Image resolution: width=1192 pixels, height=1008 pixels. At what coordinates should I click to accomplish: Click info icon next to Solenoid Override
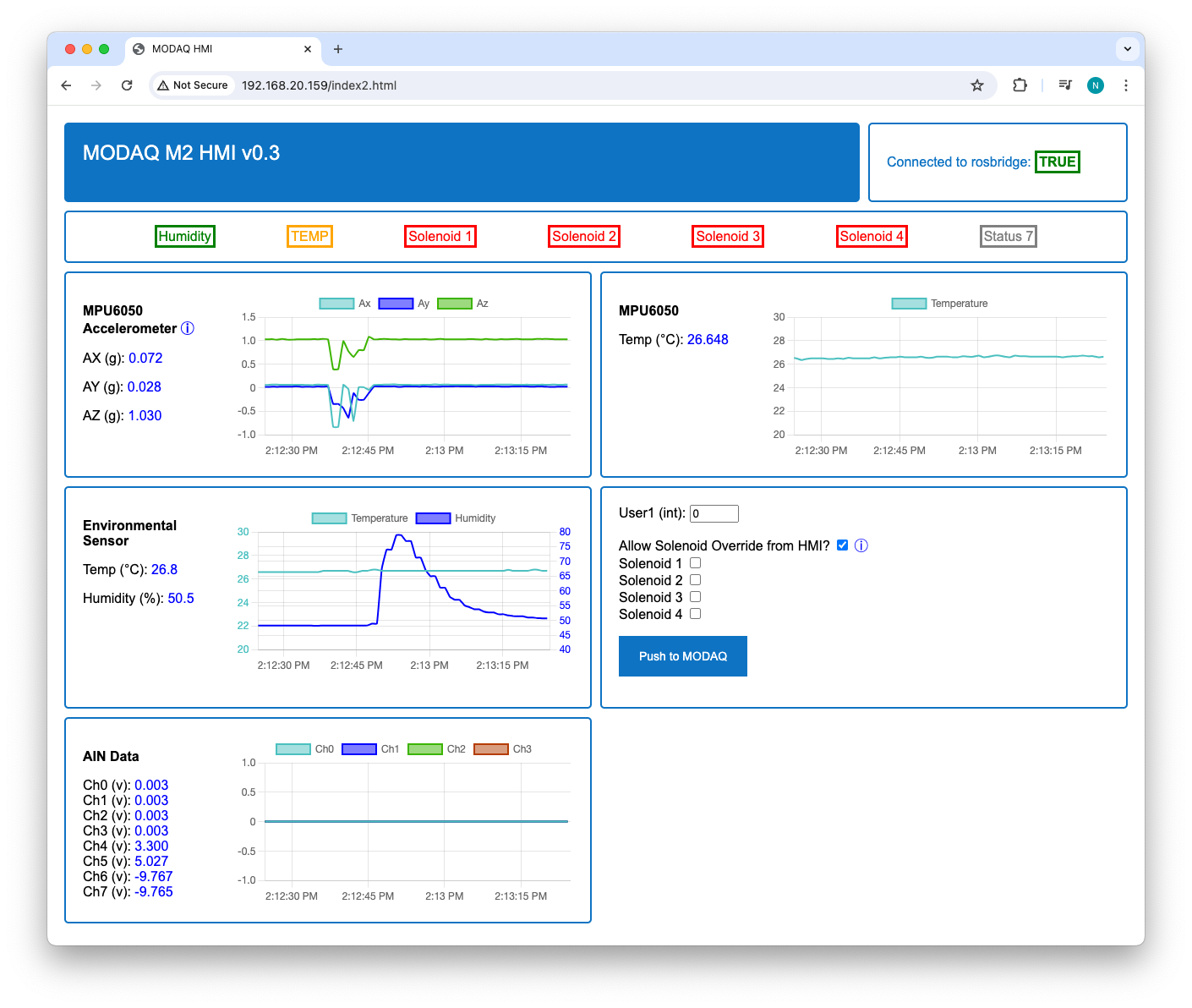coord(861,545)
